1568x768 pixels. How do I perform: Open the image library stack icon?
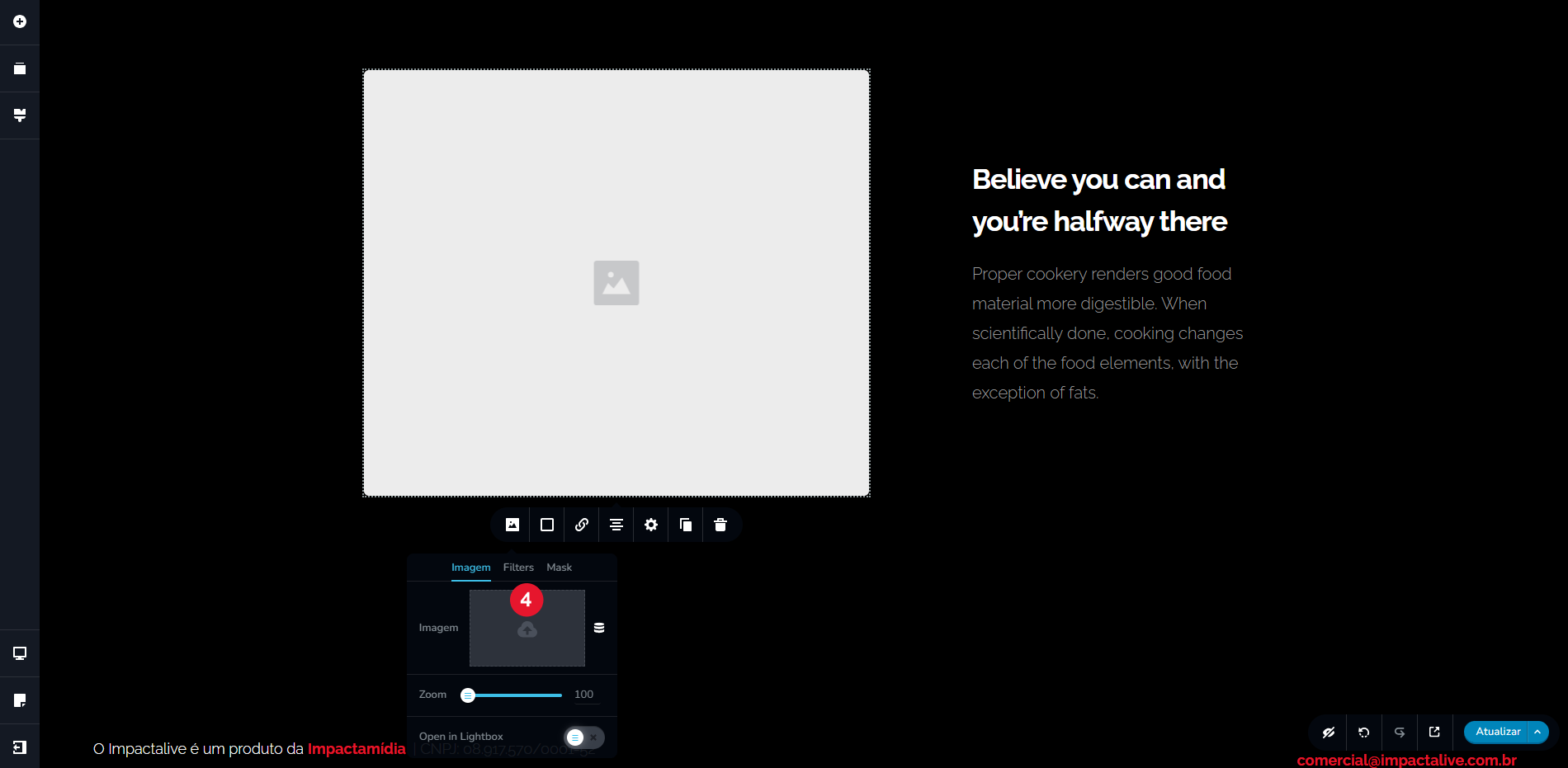tap(599, 628)
